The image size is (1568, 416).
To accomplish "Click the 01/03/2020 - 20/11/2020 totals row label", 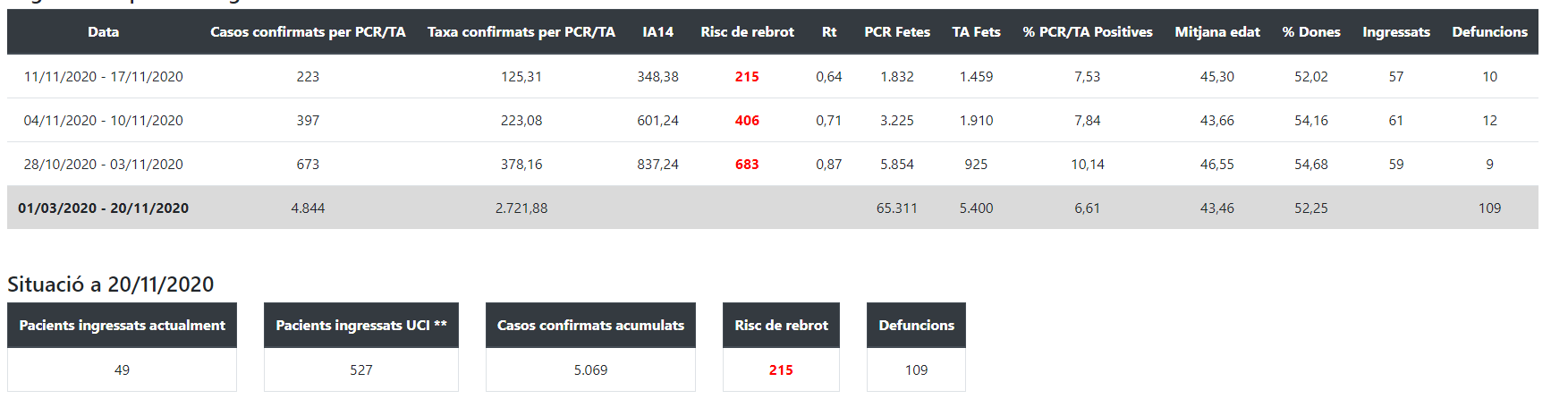I will coord(104,208).
